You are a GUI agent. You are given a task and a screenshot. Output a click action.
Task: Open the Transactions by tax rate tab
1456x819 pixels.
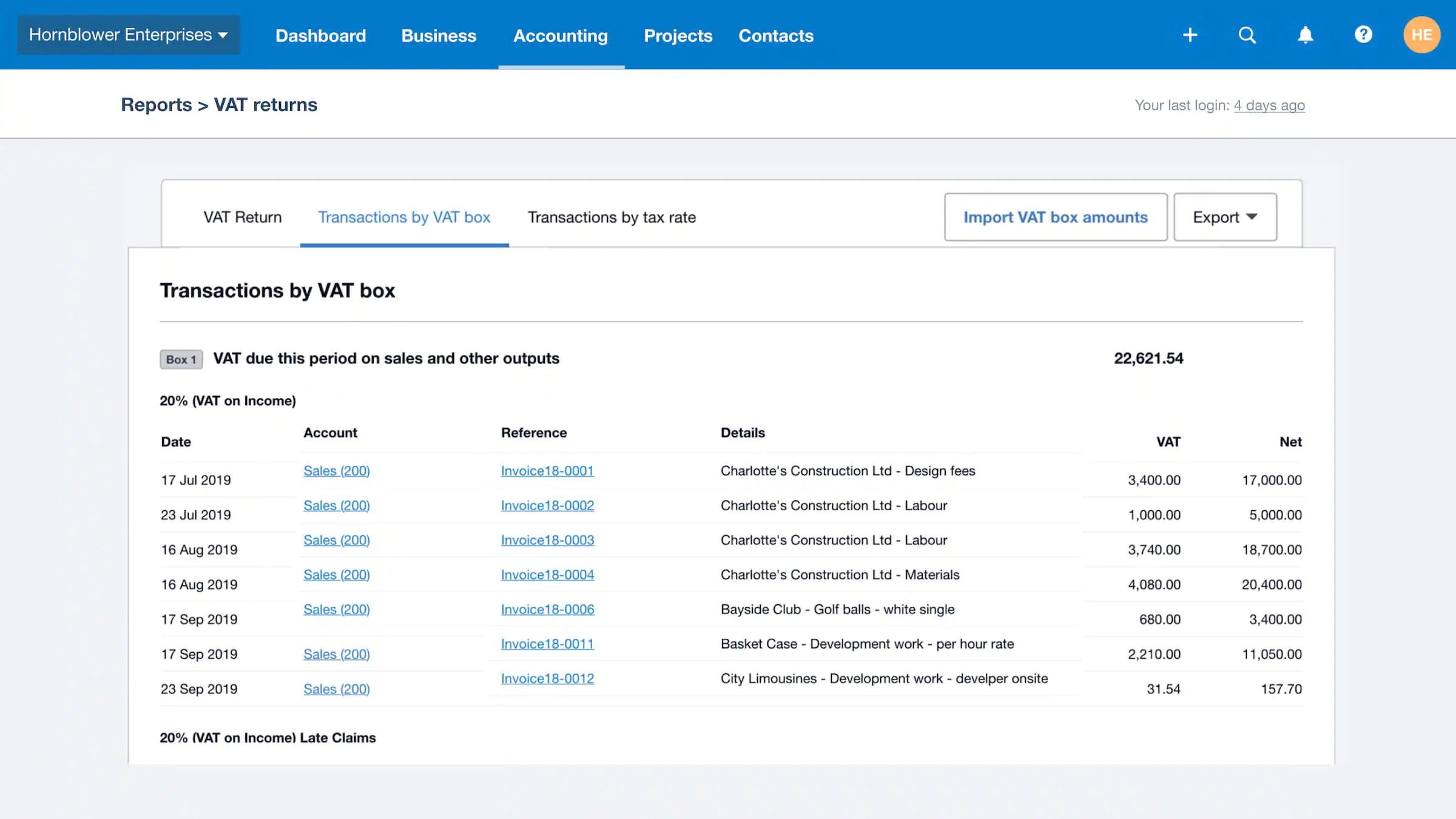tap(612, 217)
